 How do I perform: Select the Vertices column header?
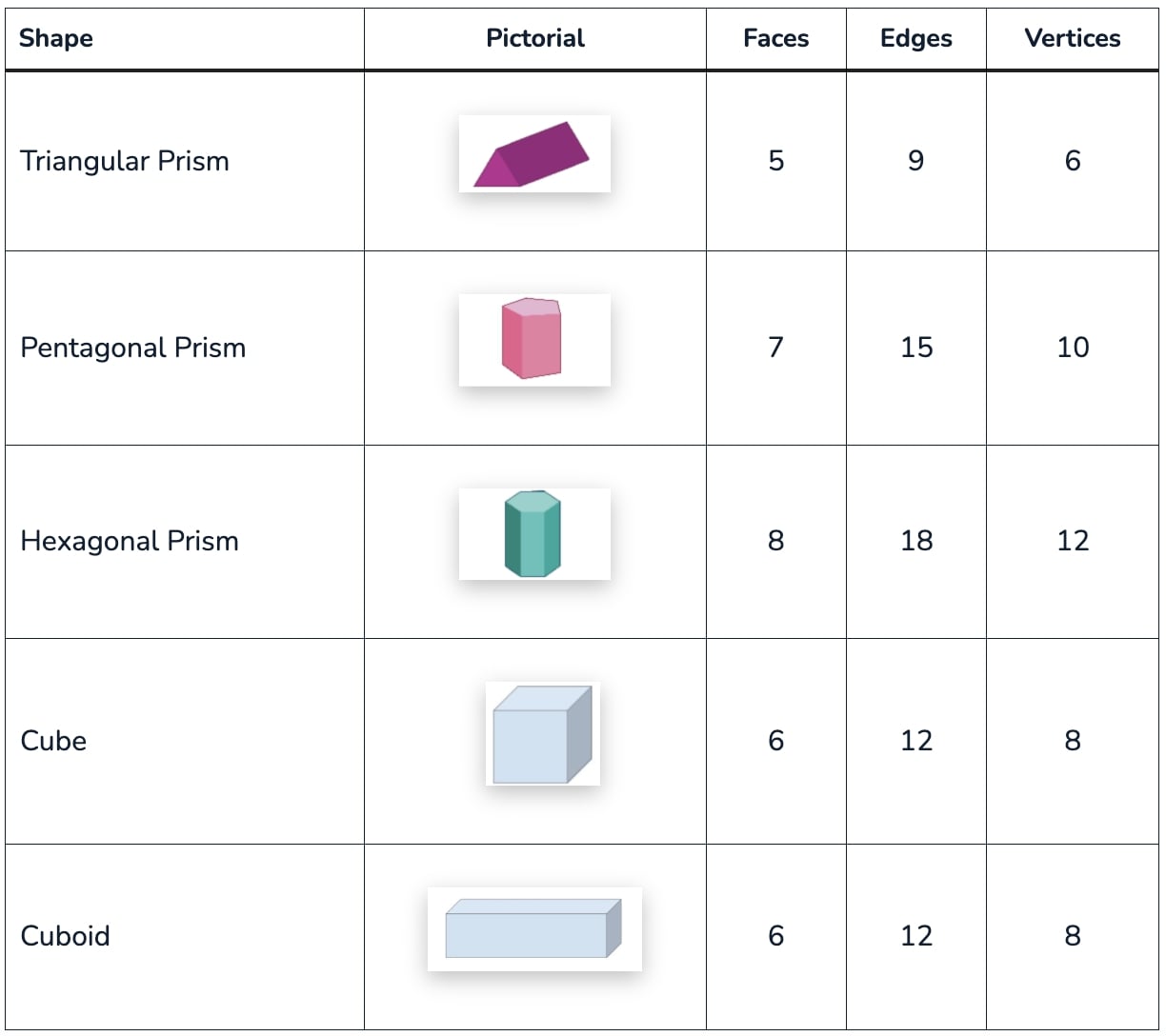pos(1073,38)
